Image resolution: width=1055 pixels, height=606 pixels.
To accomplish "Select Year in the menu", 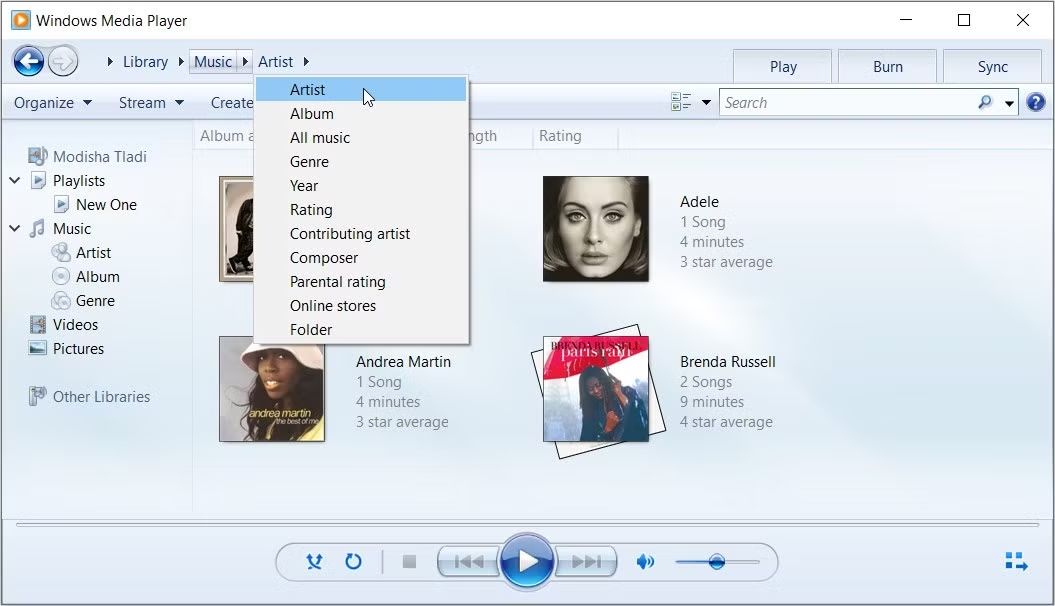I will click(361, 186).
